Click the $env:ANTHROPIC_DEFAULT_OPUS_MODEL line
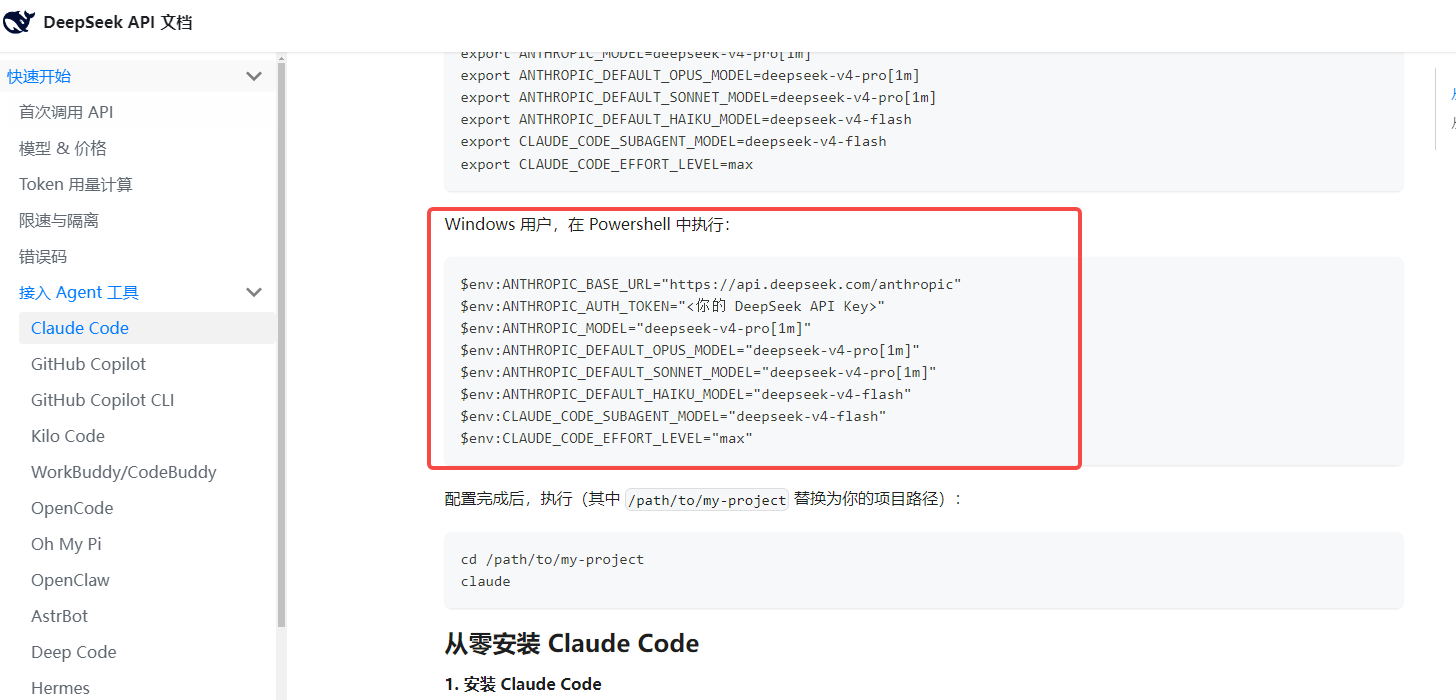1456x700 pixels. coord(690,350)
